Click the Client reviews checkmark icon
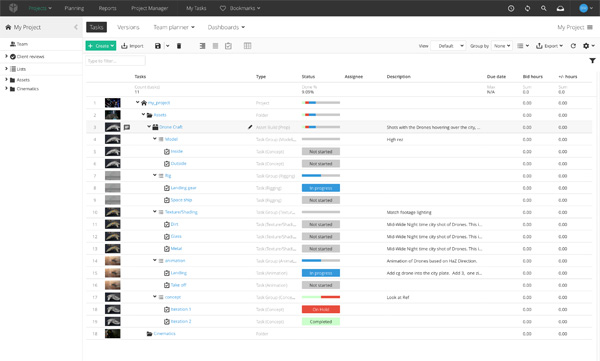600x361 pixels. tap(13, 57)
